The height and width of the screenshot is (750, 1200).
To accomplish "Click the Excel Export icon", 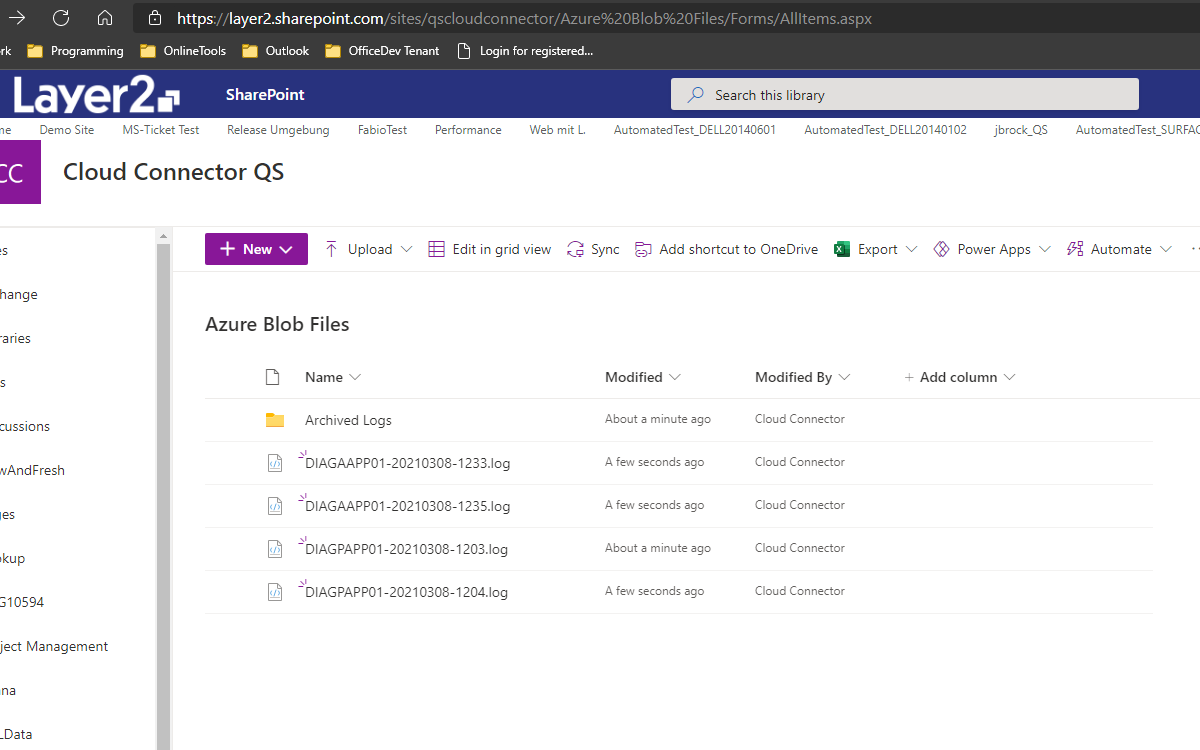I will 842,249.
